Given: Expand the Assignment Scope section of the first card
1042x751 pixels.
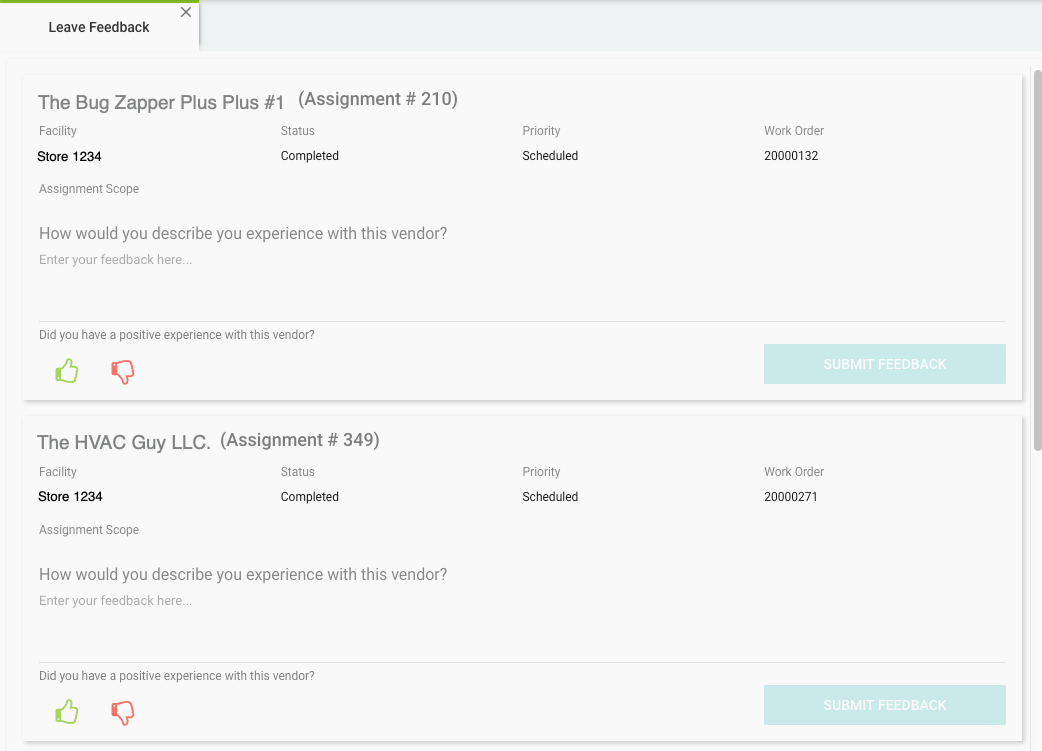Looking at the screenshot, I should point(88,188).
